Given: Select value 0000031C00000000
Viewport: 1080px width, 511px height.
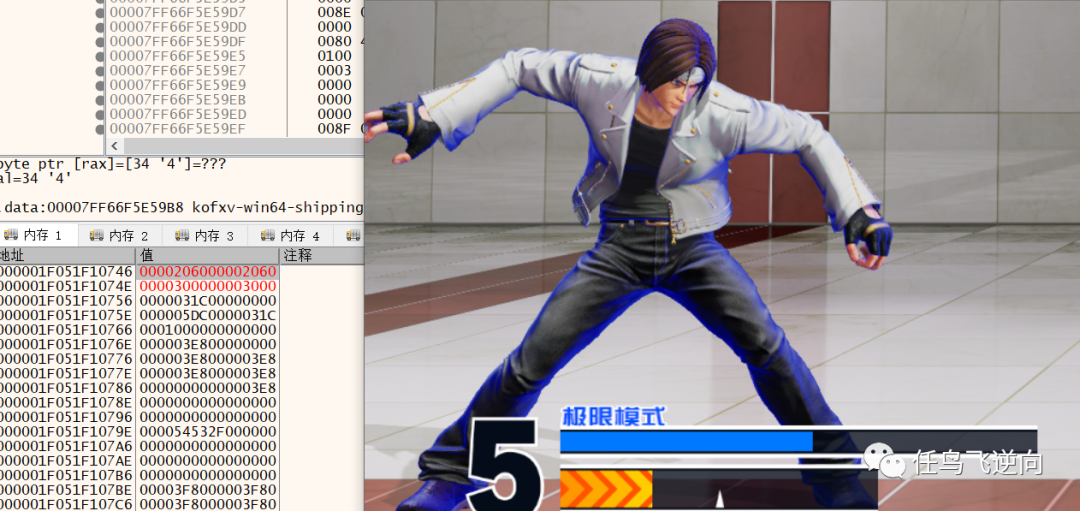Looking at the screenshot, I should coord(208,301).
